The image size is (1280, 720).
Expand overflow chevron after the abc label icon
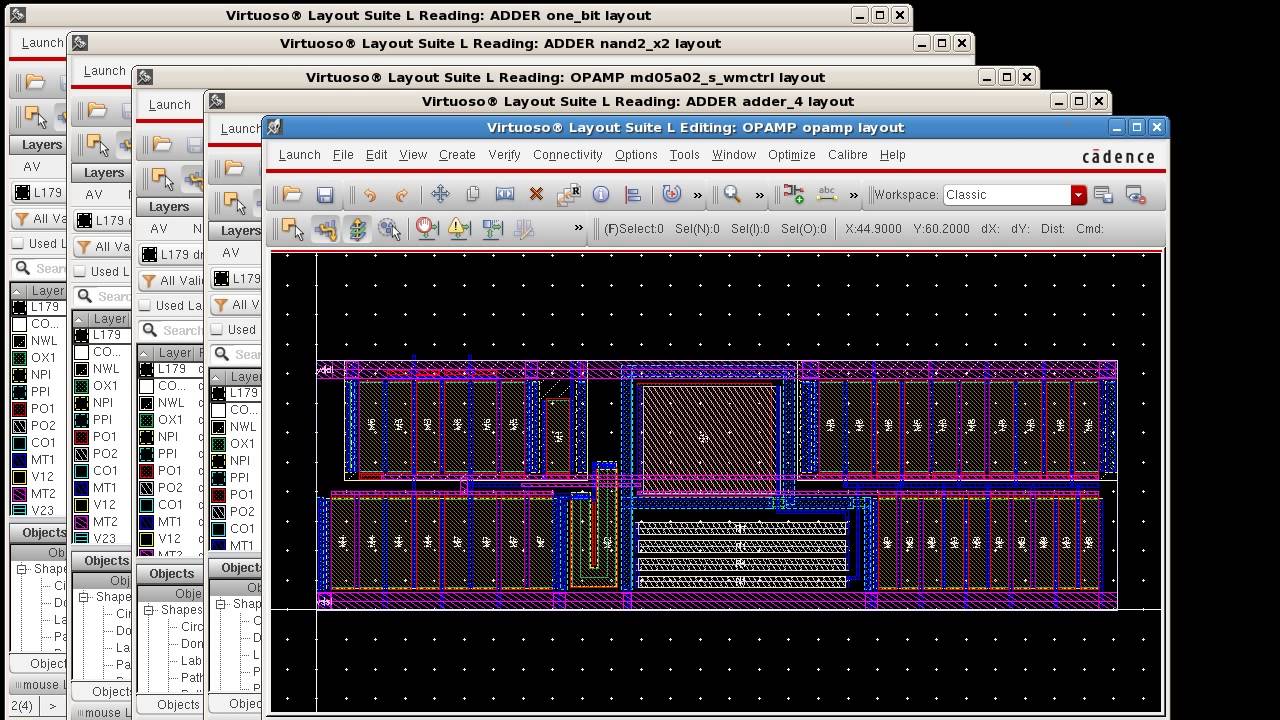[x=853, y=195]
